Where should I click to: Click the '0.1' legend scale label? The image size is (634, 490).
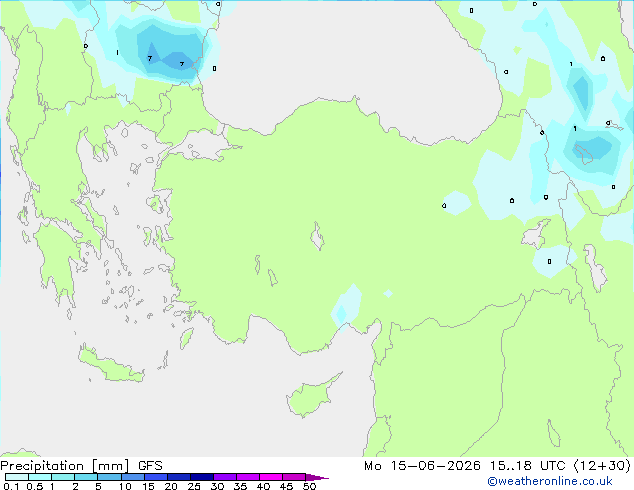click(11, 486)
